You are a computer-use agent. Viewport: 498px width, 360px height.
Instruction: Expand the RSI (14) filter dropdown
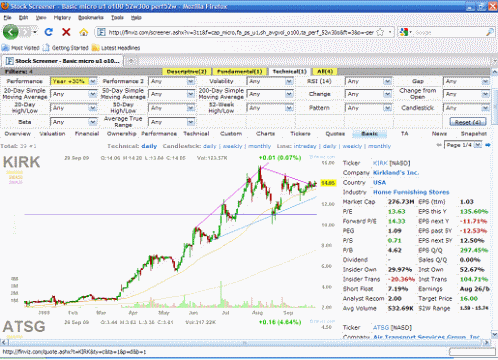[368, 81]
